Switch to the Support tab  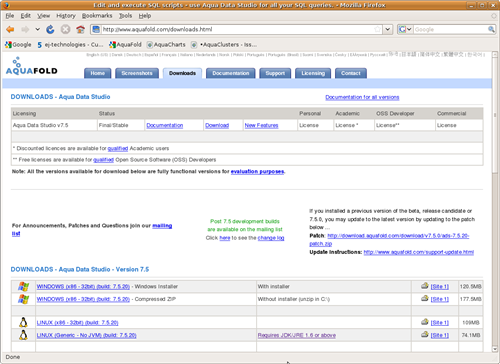(x=275, y=73)
